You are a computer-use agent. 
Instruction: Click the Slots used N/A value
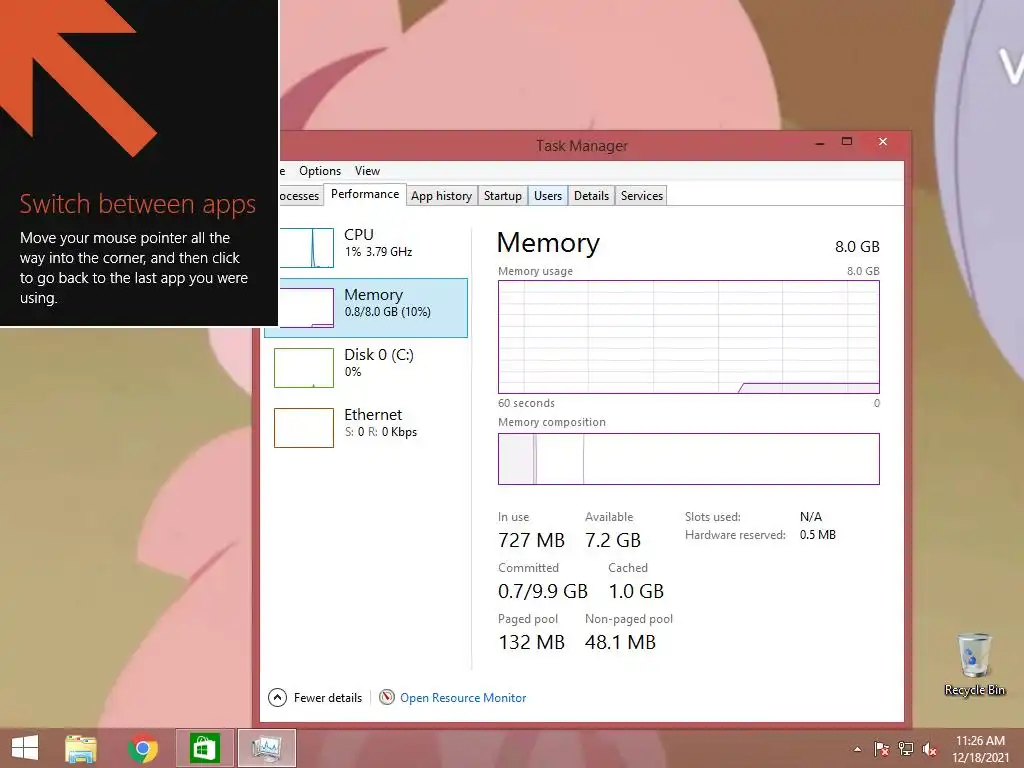(x=810, y=517)
